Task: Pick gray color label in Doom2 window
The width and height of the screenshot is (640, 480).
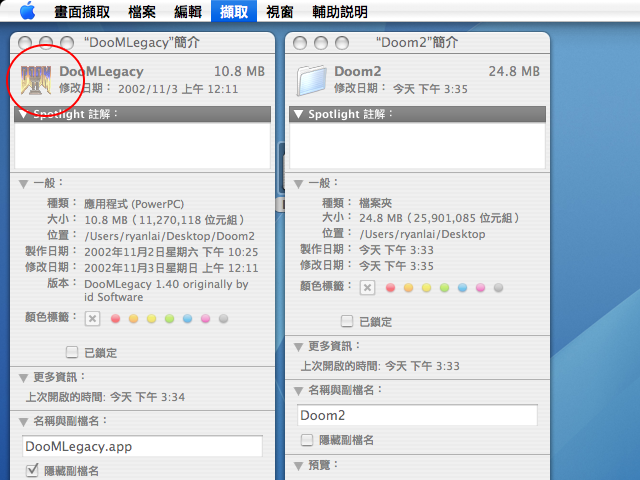Action: coord(498,288)
